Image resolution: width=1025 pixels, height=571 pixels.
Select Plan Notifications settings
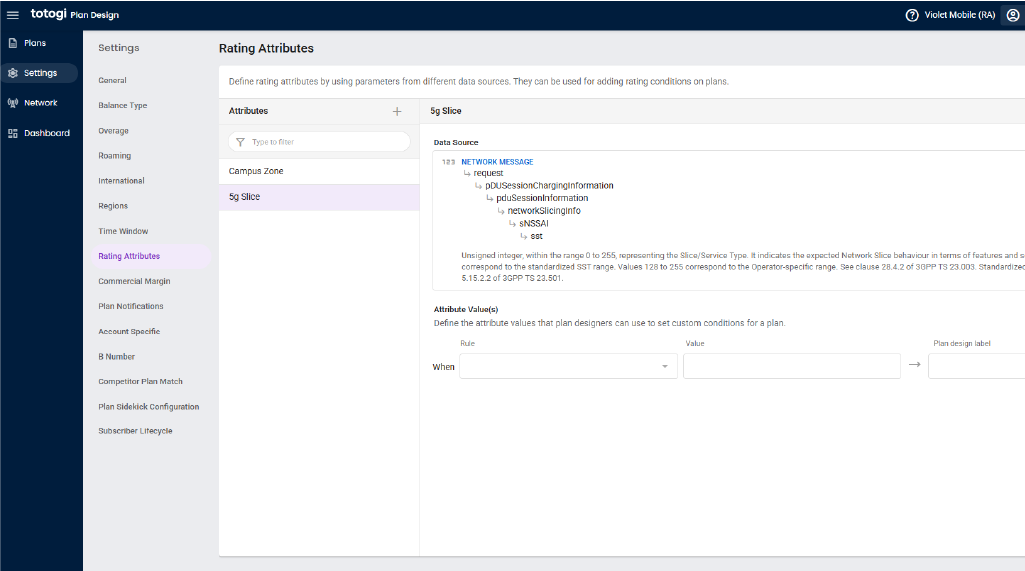click(x=131, y=306)
